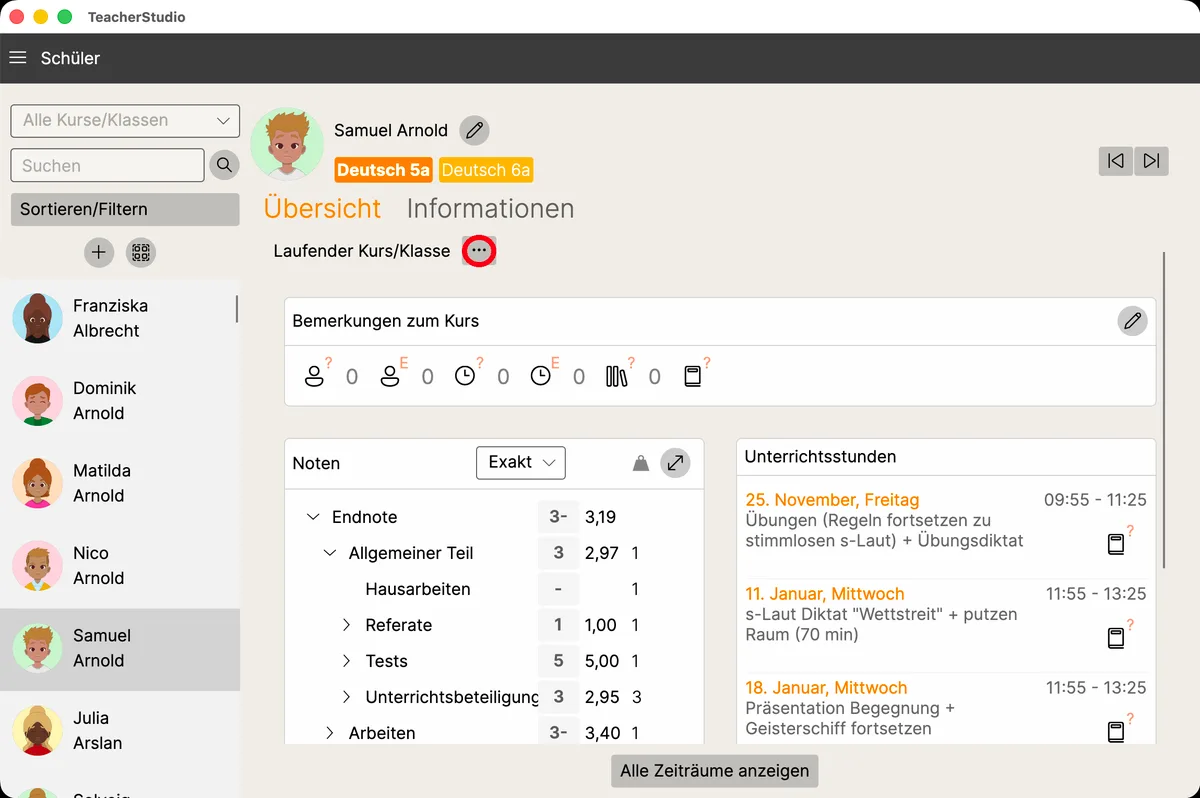Click the Sortieren/Filtern button
The width and height of the screenshot is (1200, 798).
pos(125,209)
